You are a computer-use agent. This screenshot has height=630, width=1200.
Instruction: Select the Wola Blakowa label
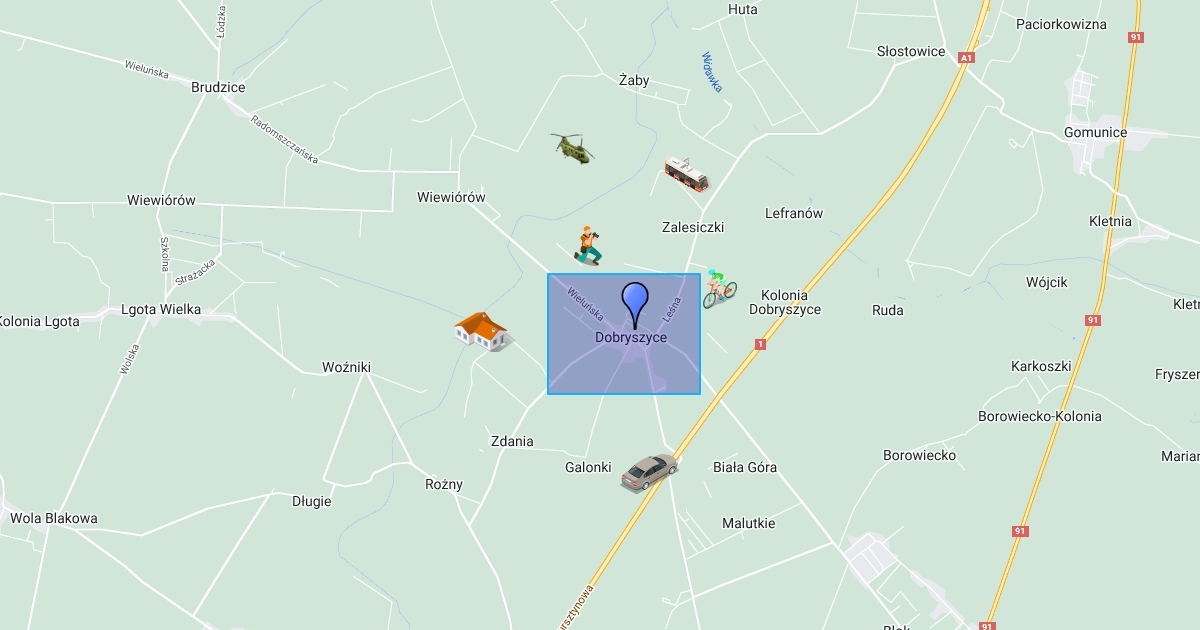54,518
